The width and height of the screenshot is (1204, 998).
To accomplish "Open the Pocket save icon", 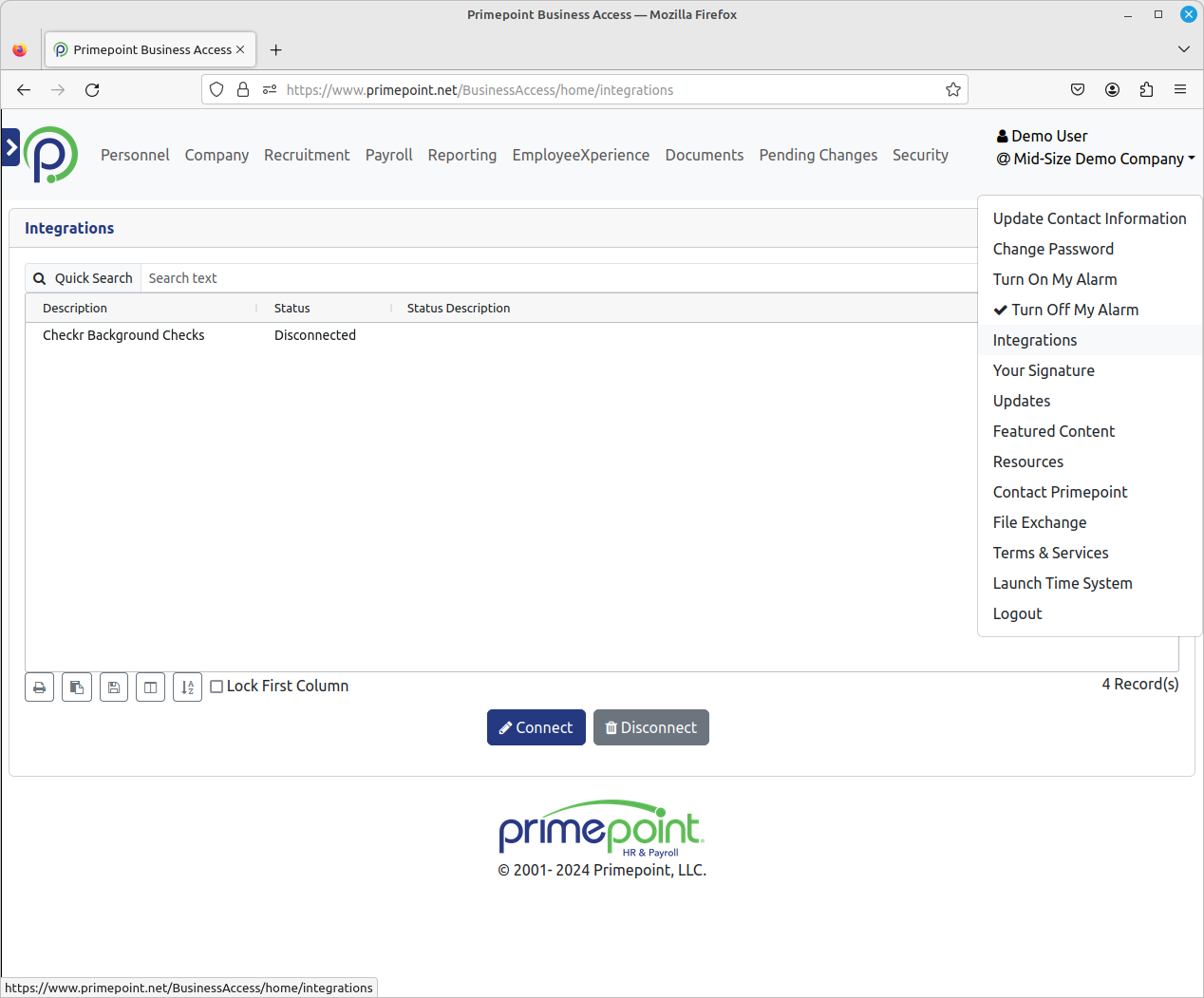I will point(1078,89).
